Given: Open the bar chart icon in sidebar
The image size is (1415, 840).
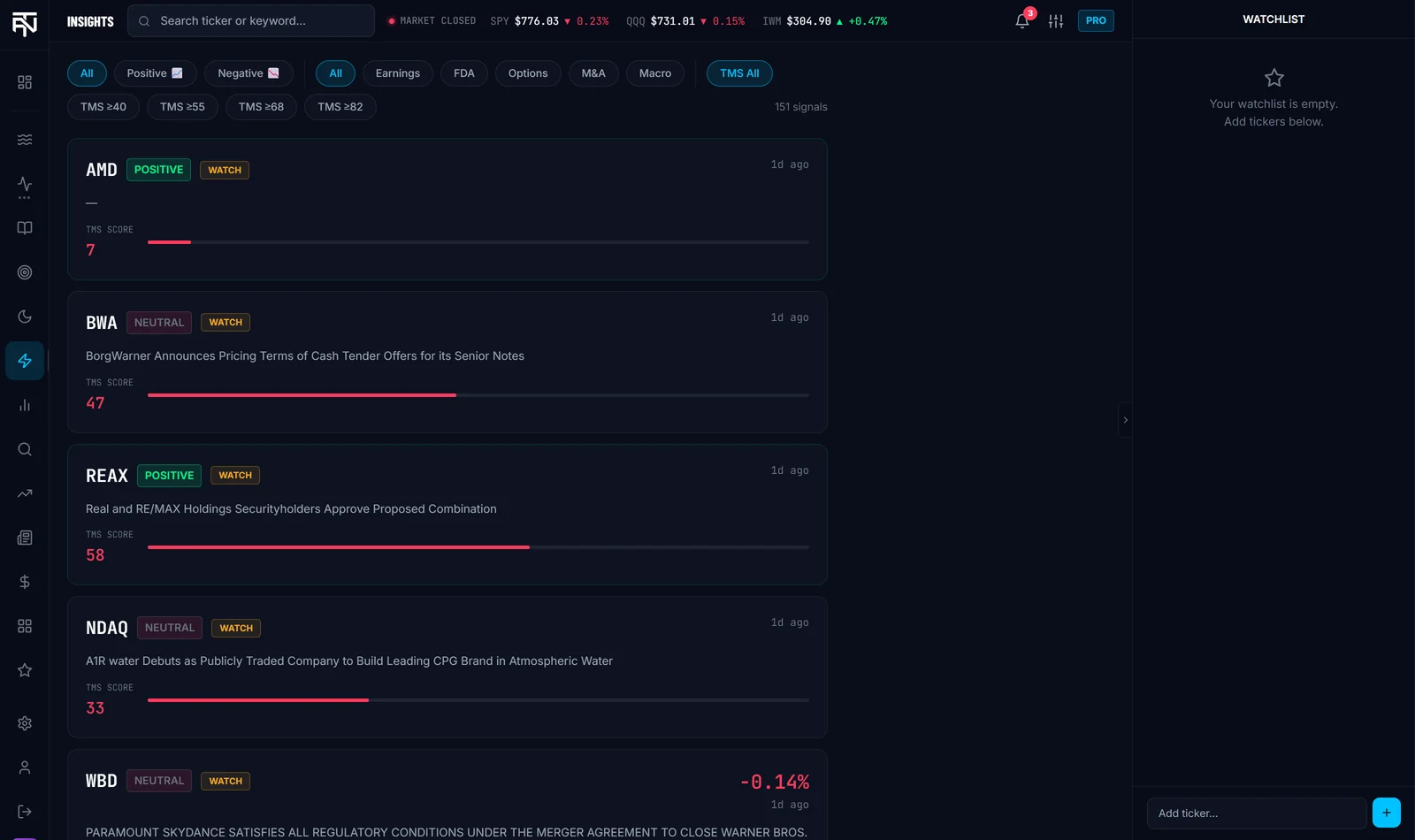Looking at the screenshot, I should pyautogui.click(x=25, y=405).
